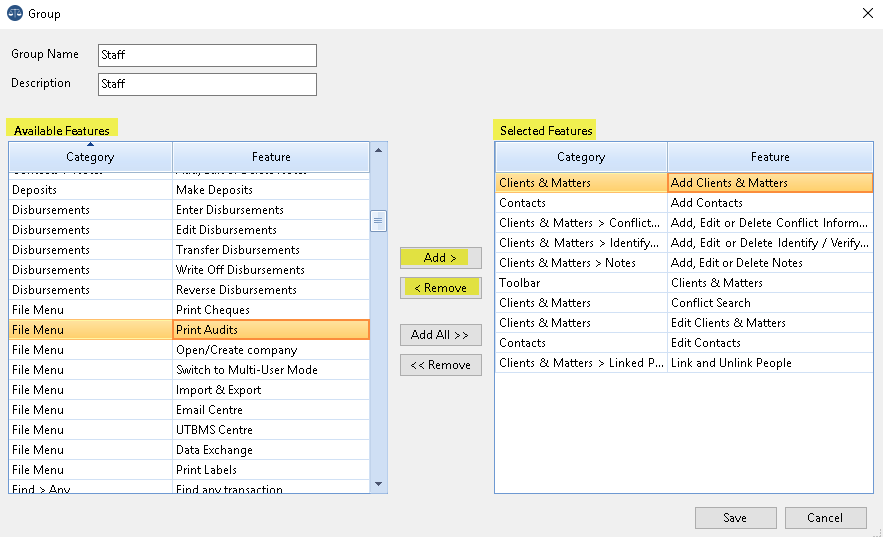This screenshot has width=883, height=537.
Task: Select the UTBMS Centre row
Action: click(189, 429)
